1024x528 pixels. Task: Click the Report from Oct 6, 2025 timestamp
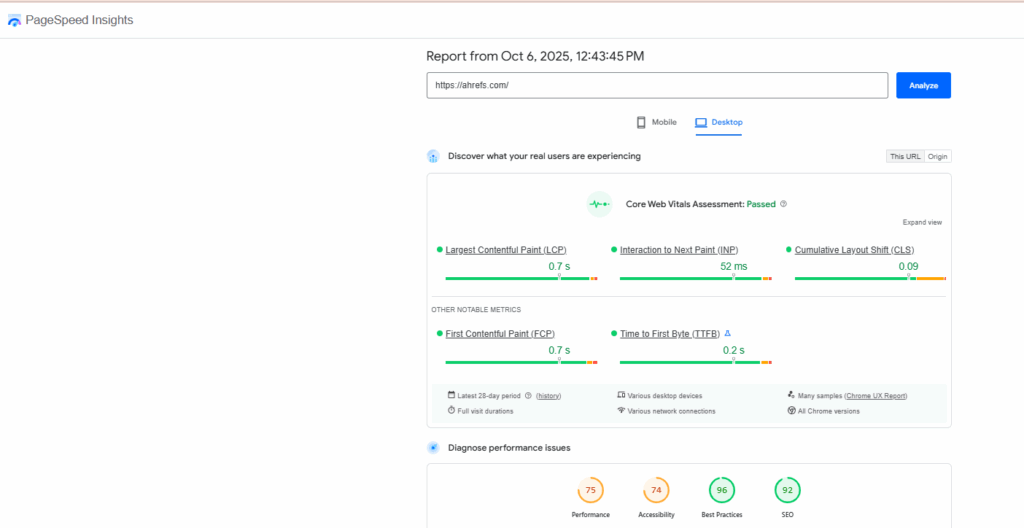tap(535, 56)
